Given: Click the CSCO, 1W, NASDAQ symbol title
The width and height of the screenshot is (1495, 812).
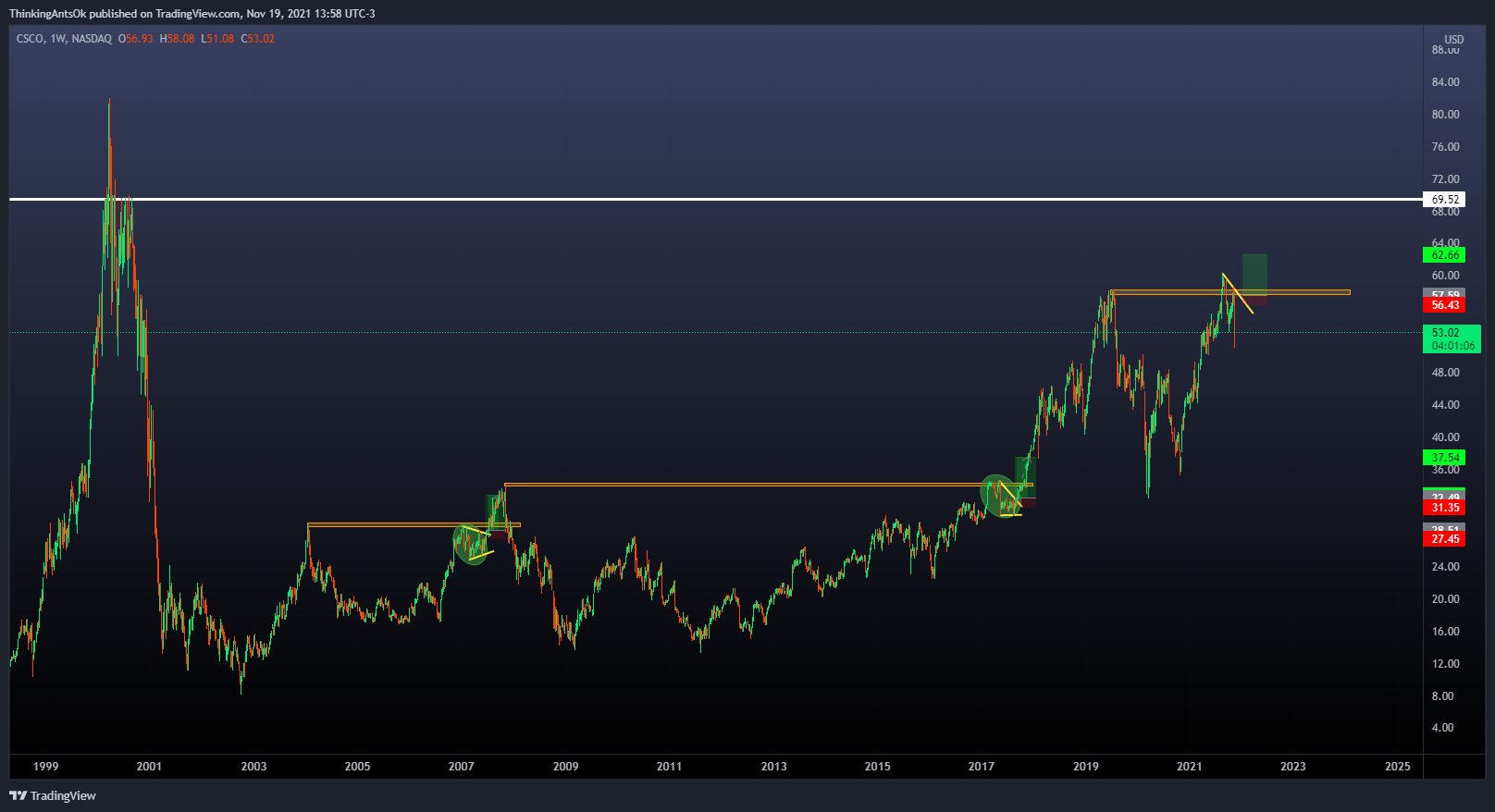Looking at the screenshot, I should [64, 39].
